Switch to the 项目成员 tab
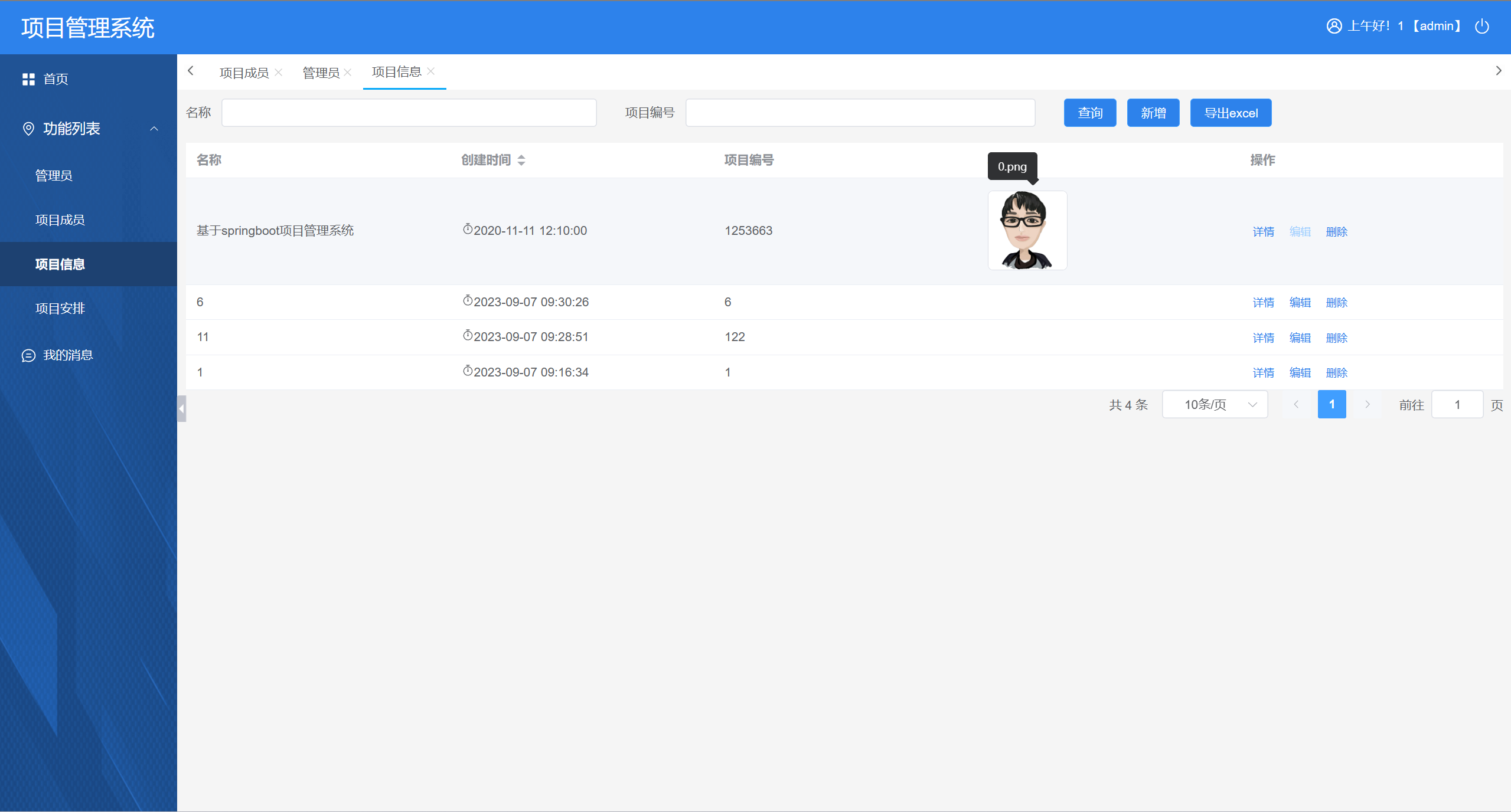The image size is (1511, 812). pos(244,73)
